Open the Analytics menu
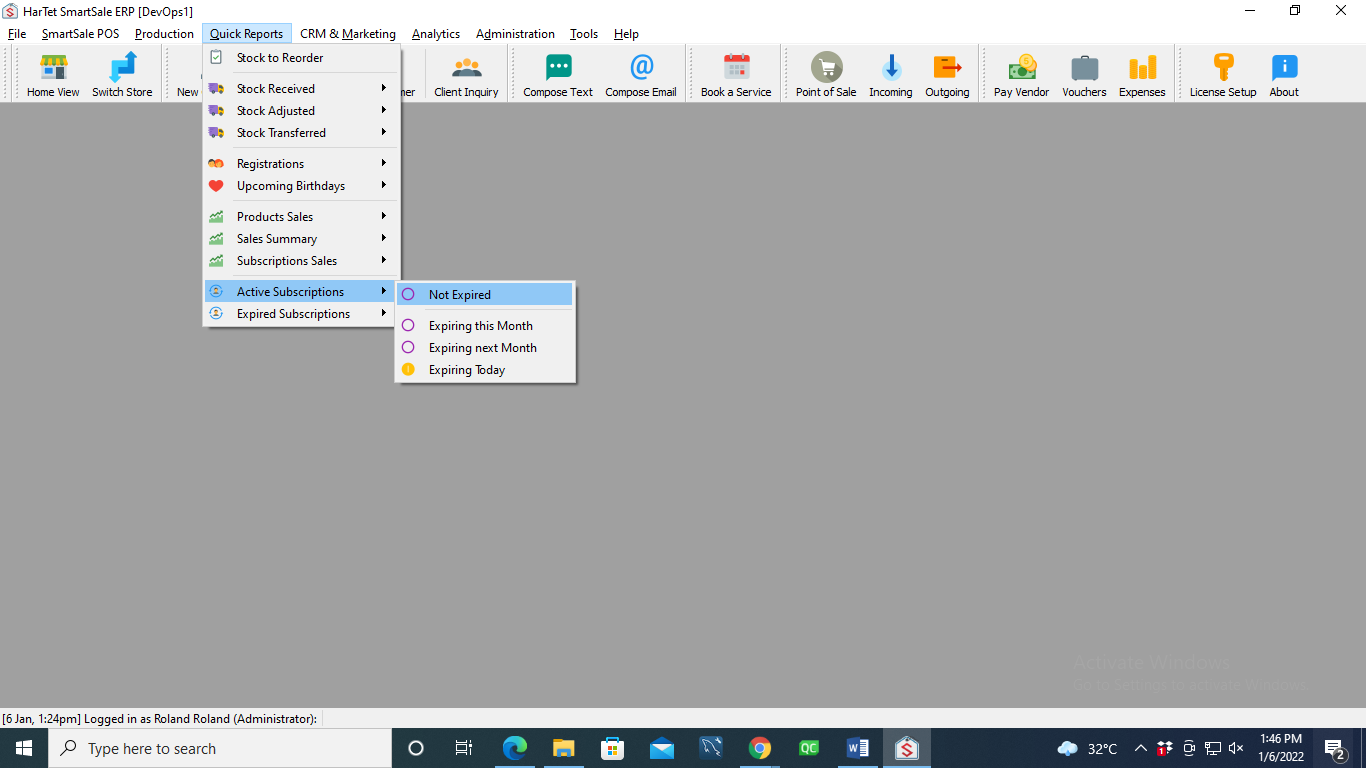 436,34
